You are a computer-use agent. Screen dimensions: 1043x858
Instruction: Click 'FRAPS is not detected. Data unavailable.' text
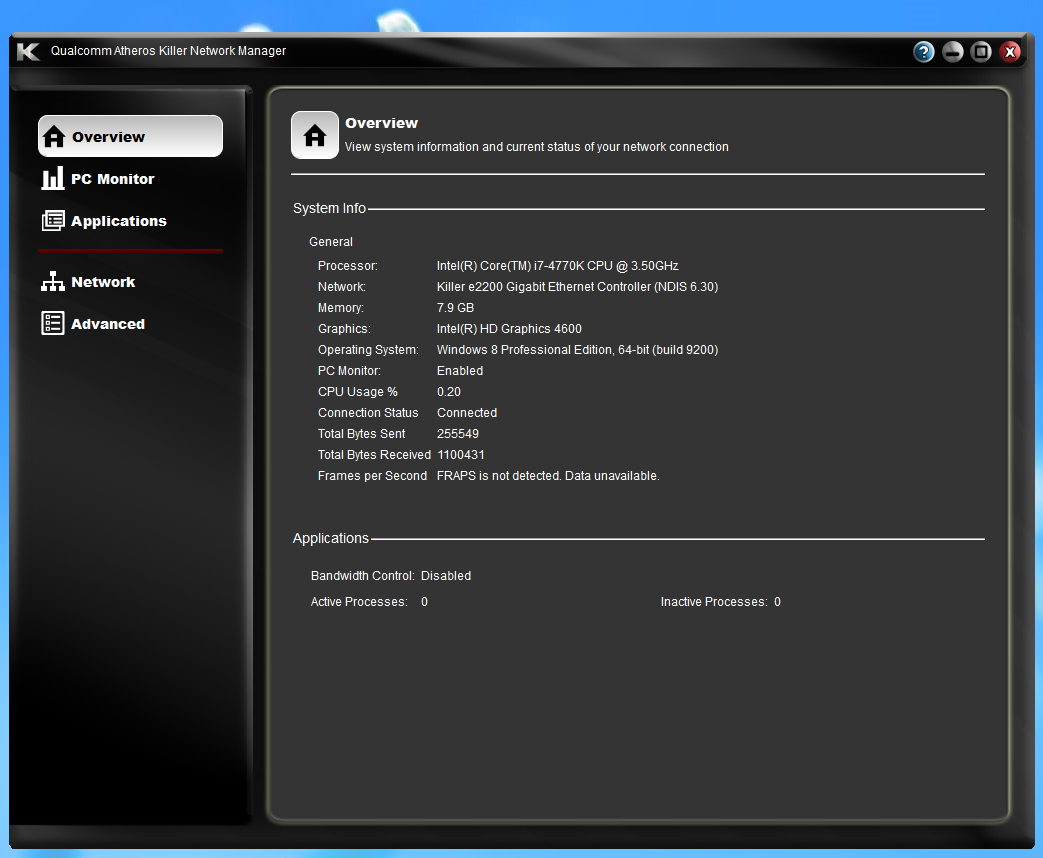pyautogui.click(x=548, y=476)
